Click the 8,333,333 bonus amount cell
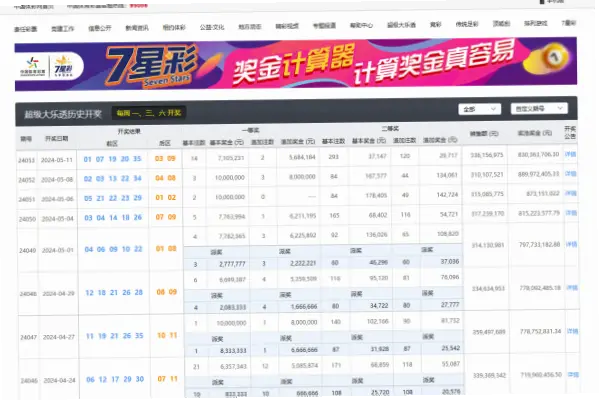599x401 pixels. click(233, 351)
